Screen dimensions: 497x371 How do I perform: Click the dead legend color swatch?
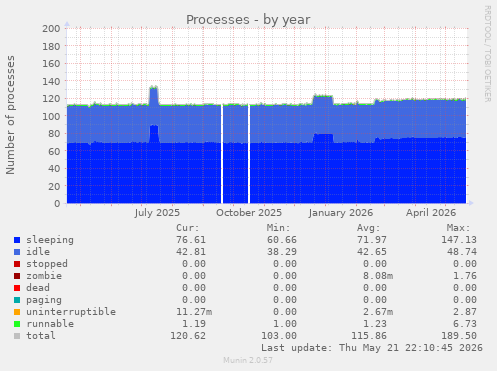coord(17,288)
